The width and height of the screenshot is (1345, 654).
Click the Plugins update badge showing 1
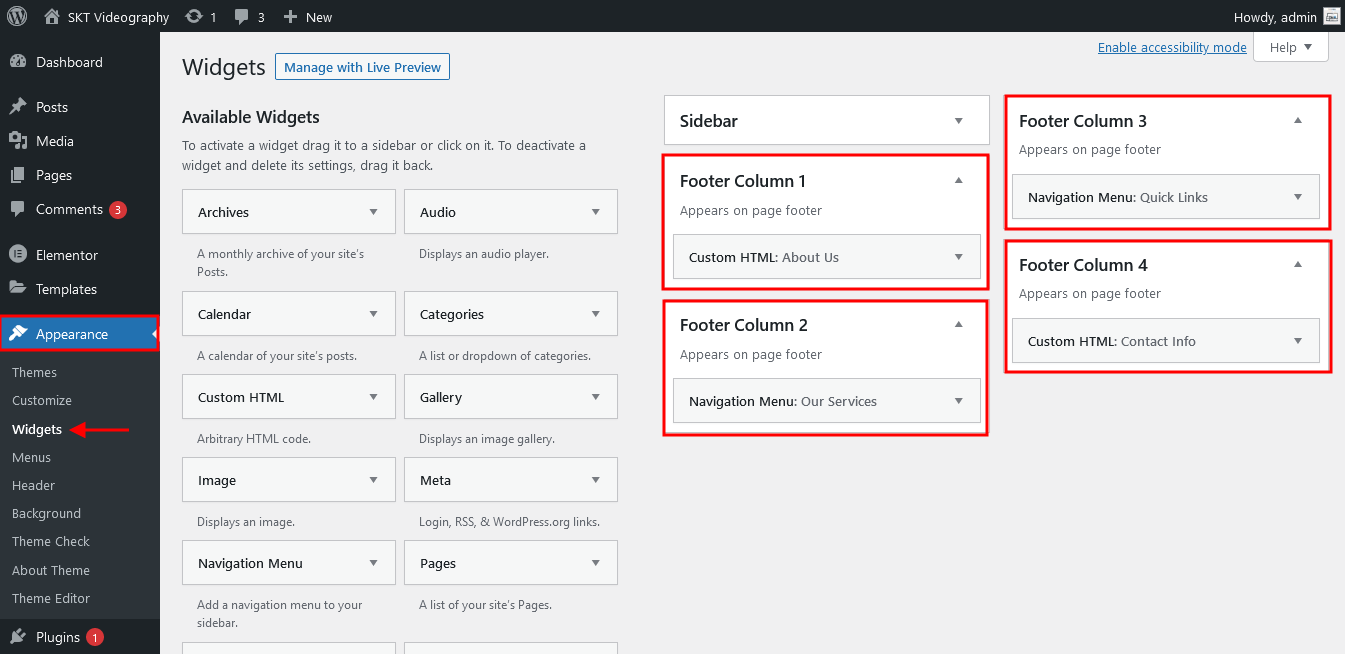(x=94, y=637)
